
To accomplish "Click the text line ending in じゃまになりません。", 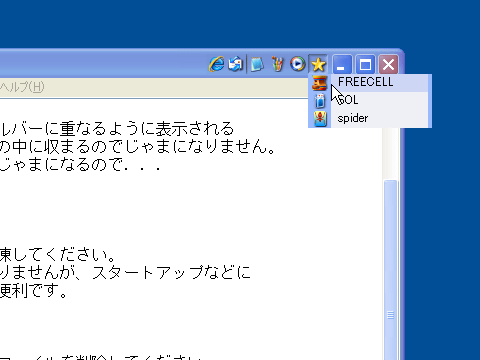I will click(138, 146).
